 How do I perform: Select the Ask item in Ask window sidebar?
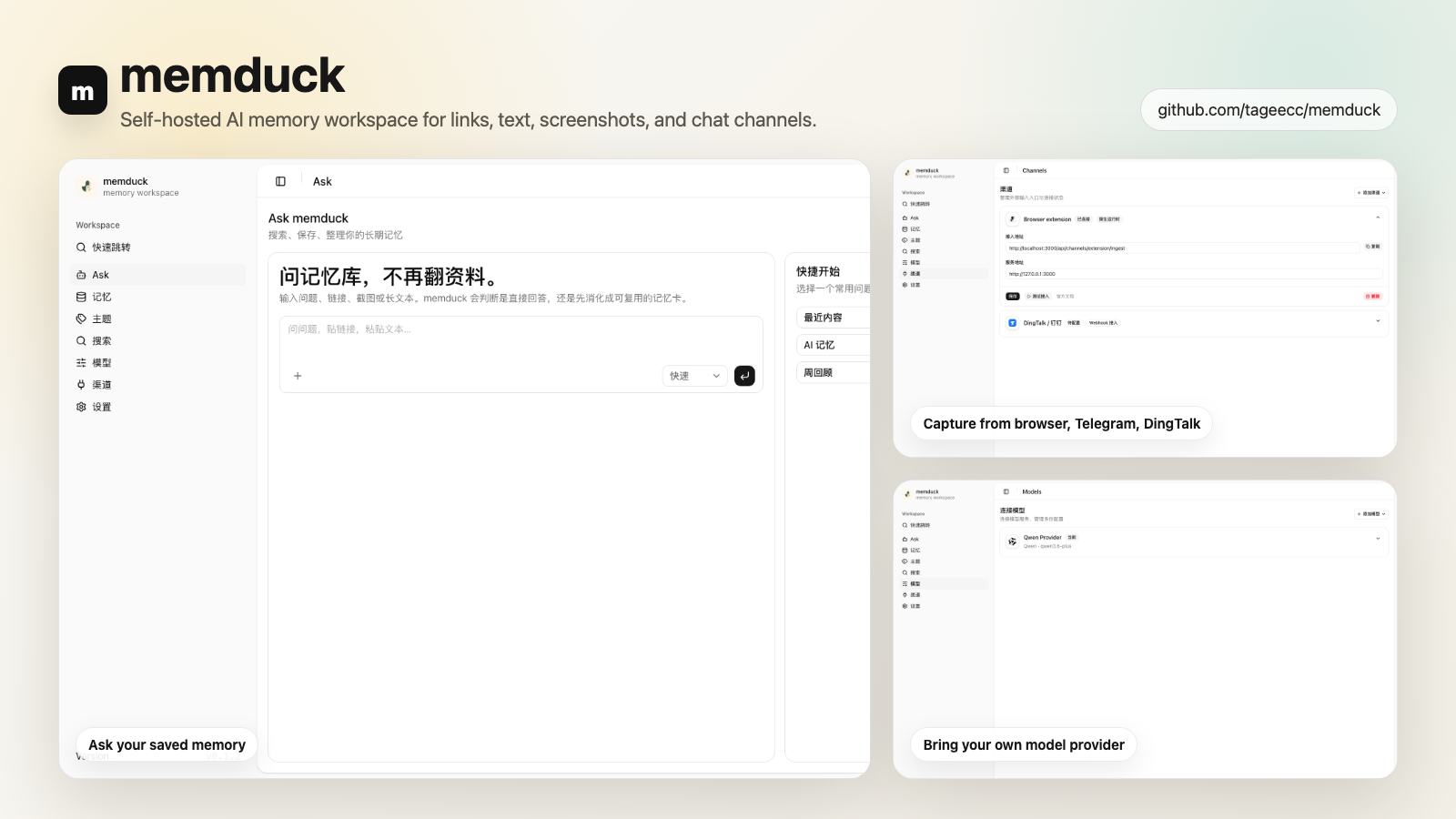click(158, 275)
